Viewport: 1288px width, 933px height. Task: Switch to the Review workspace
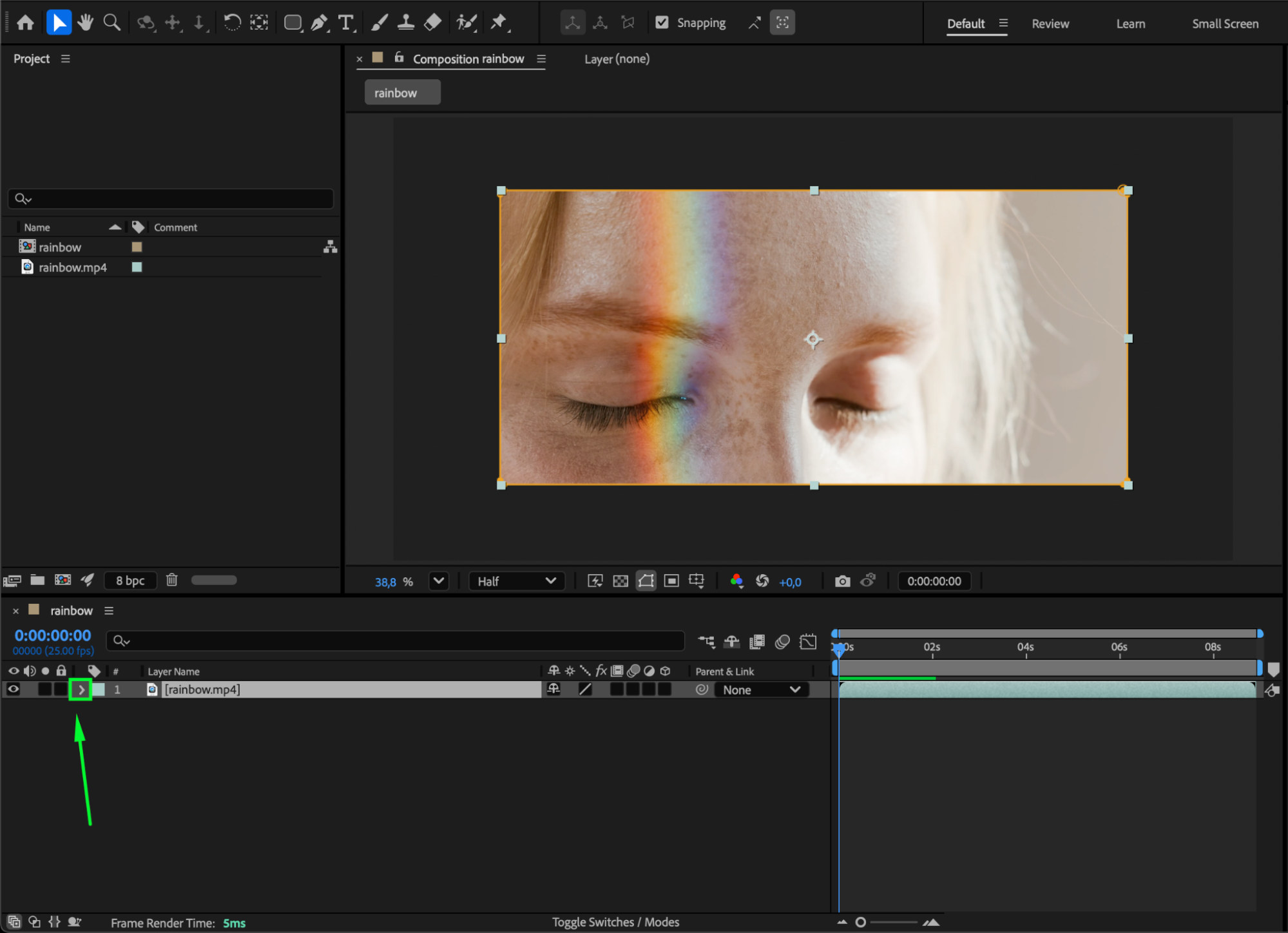tap(1050, 24)
